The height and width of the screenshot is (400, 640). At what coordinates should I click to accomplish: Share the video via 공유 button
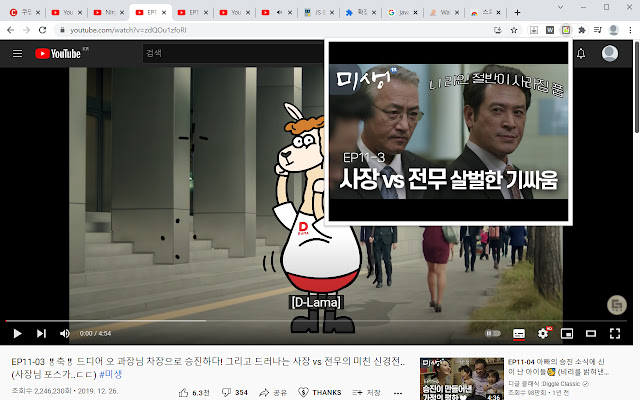coord(273,392)
